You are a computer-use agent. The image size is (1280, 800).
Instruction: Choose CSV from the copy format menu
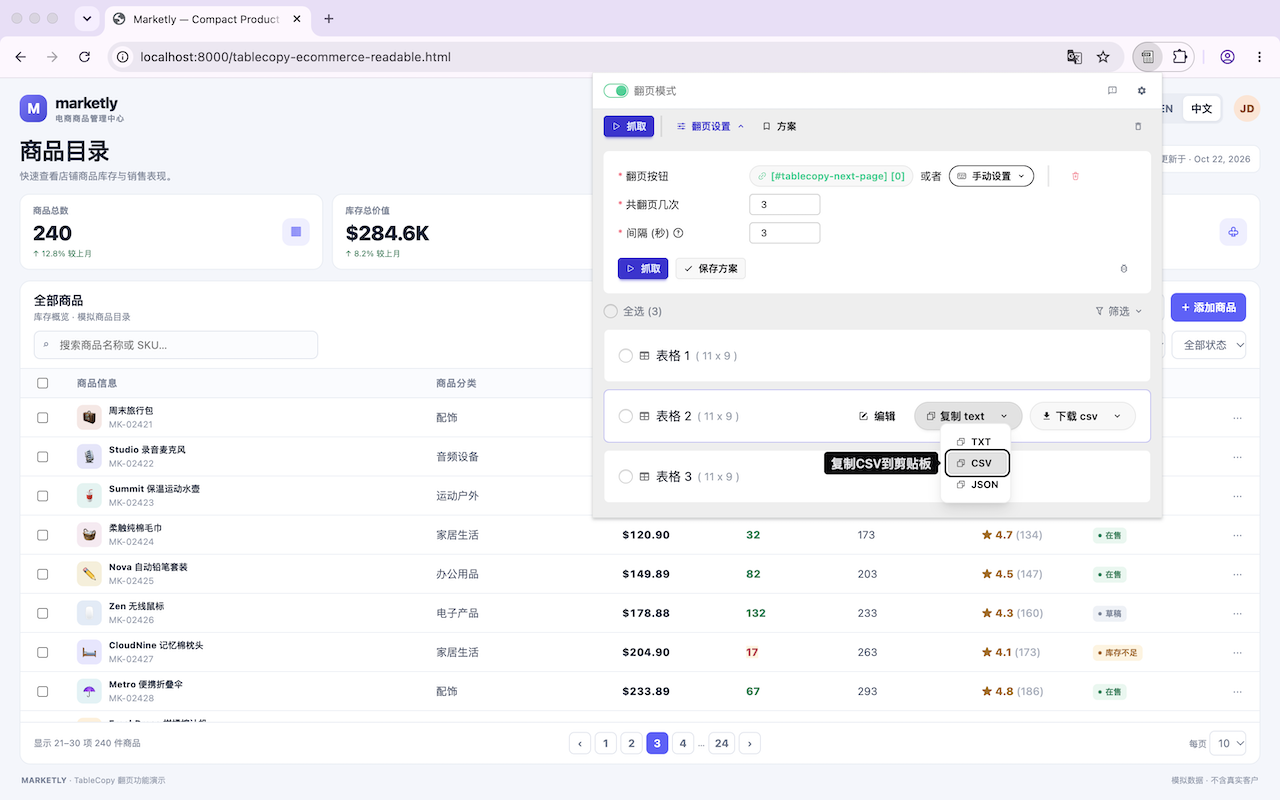pyautogui.click(x=976, y=463)
